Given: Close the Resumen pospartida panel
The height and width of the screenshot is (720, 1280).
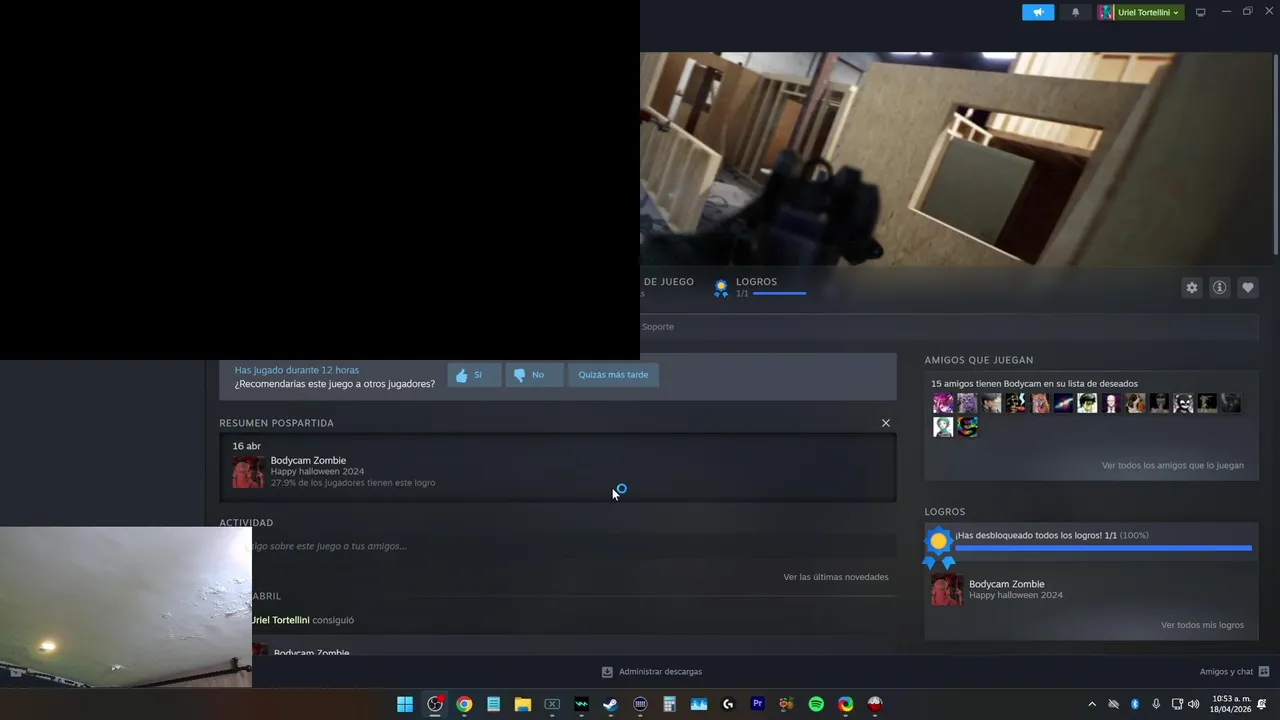Looking at the screenshot, I should coord(886,423).
